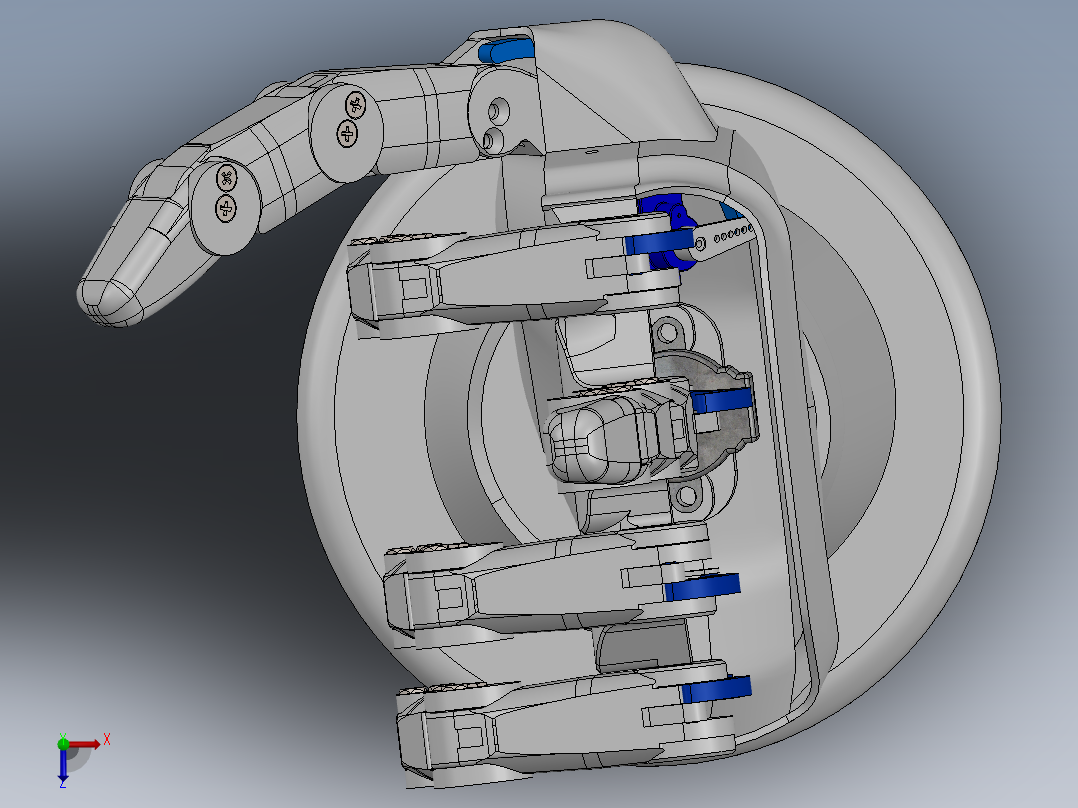Select the upper hole on the extended finger knuckle
This screenshot has width=1078, height=808.
496,111
